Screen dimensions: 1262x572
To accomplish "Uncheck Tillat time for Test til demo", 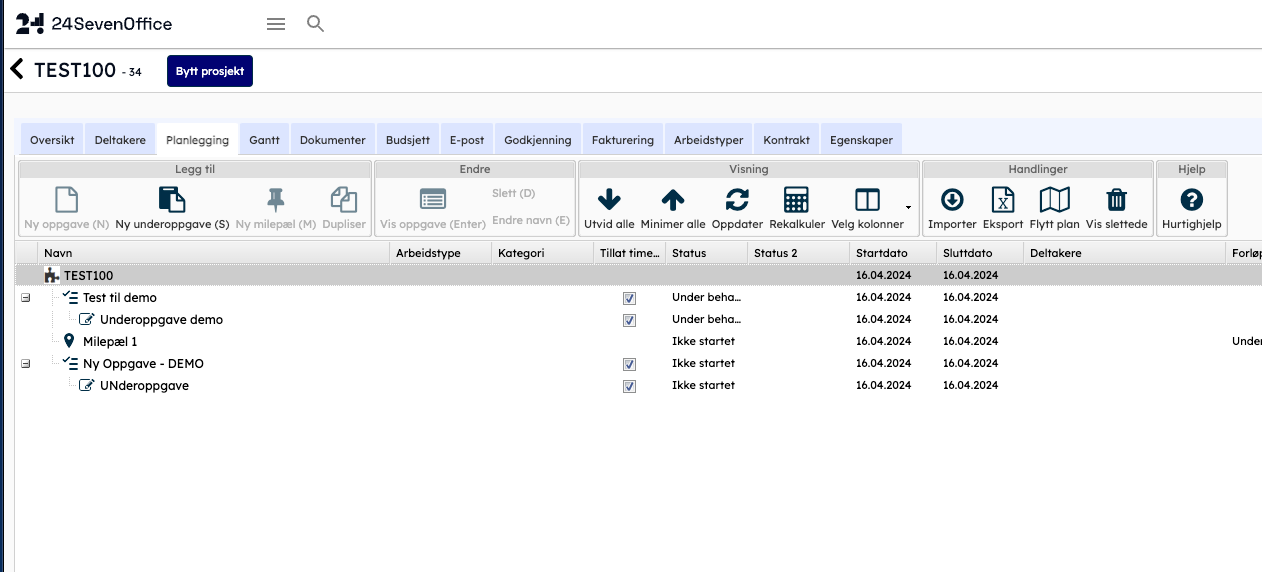I will point(629,298).
